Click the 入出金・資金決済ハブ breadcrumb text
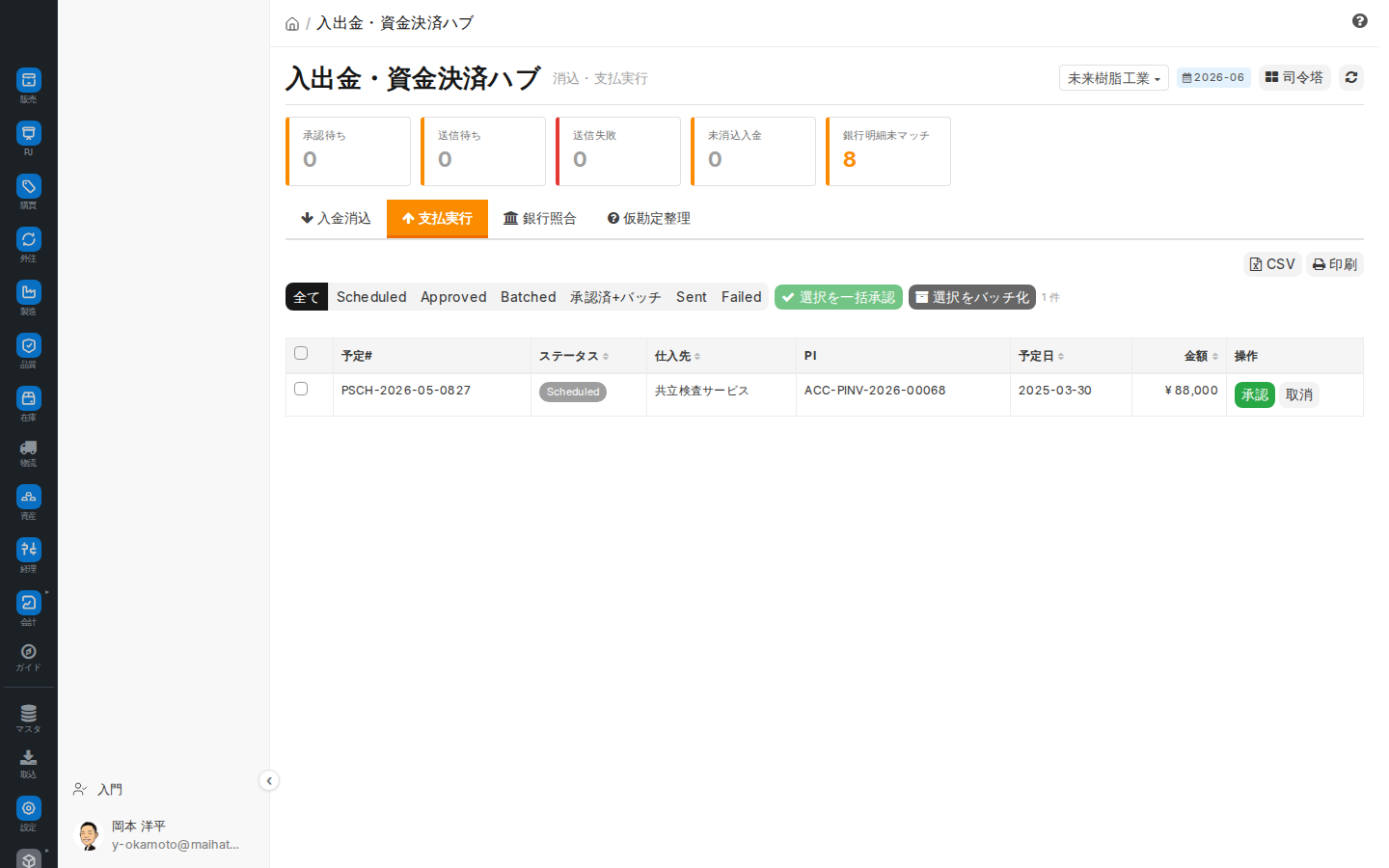The height and width of the screenshot is (868, 1389). pyautogui.click(x=395, y=23)
